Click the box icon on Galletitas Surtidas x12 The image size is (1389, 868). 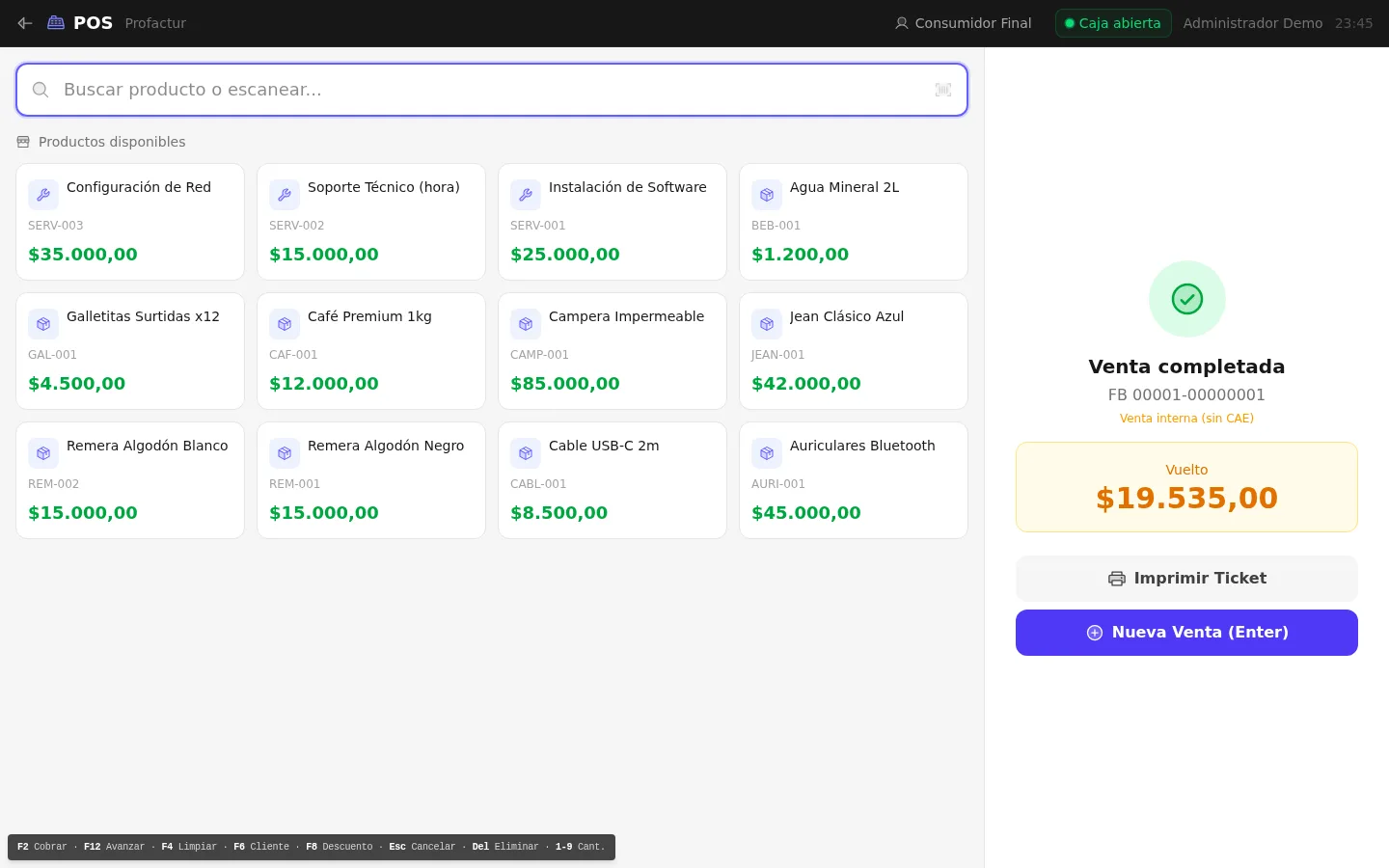click(43, 324)
